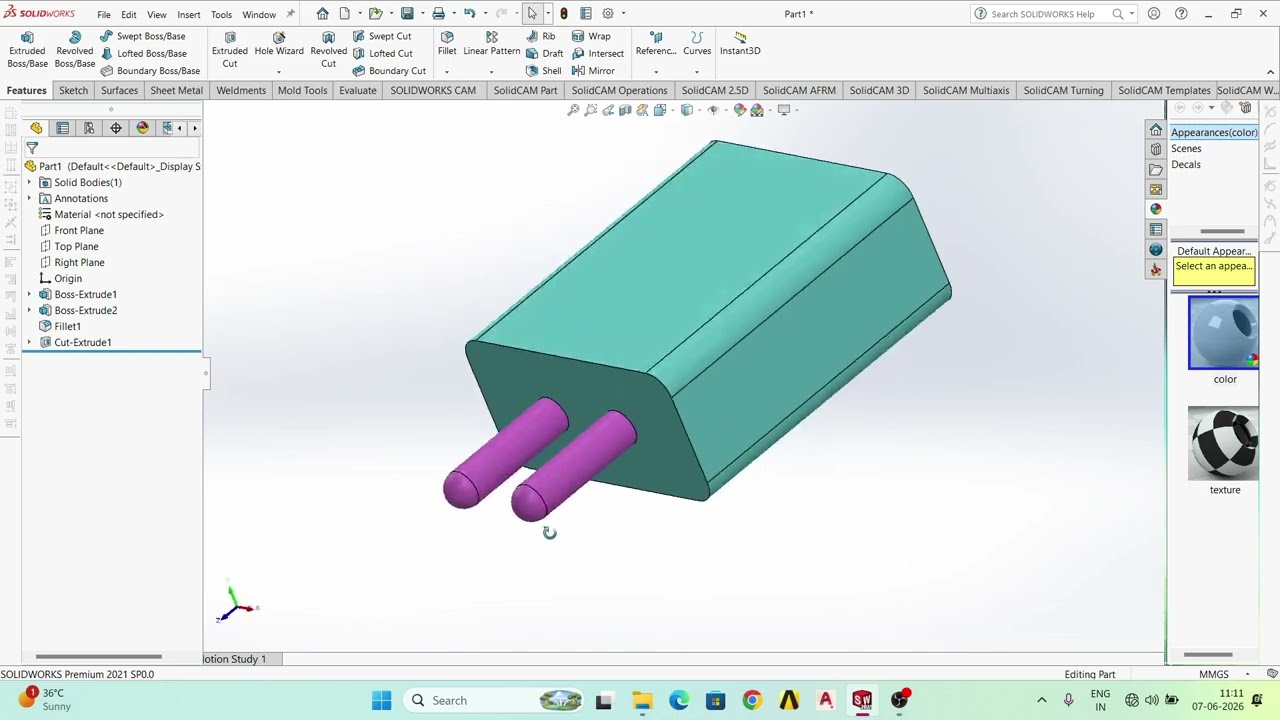The height and width of the screenshot is (720, 1280).
Task: Activate the Revolved Cut tool
Action: 328,50
